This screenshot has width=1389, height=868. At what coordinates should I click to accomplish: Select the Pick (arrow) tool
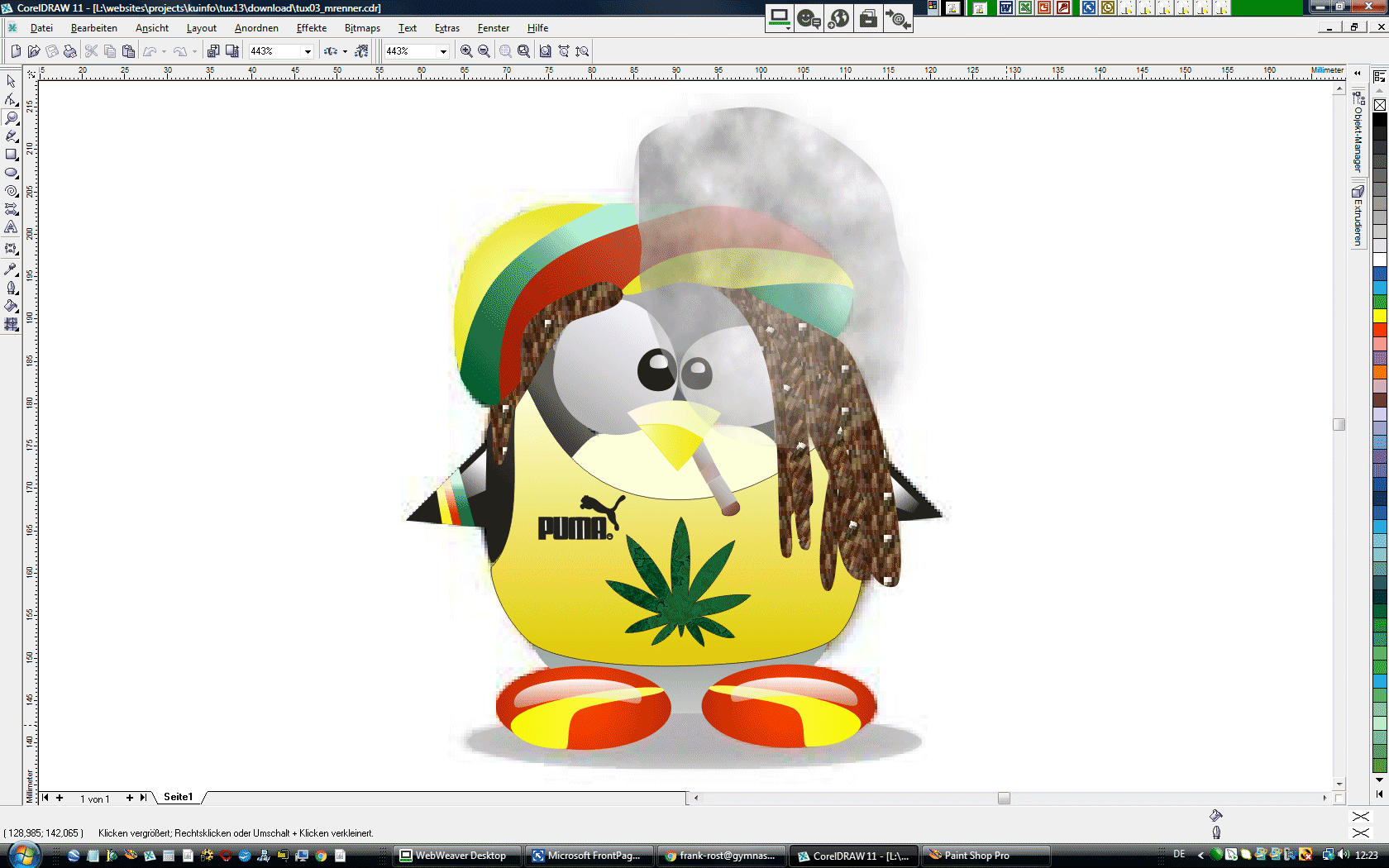(11, 81)
